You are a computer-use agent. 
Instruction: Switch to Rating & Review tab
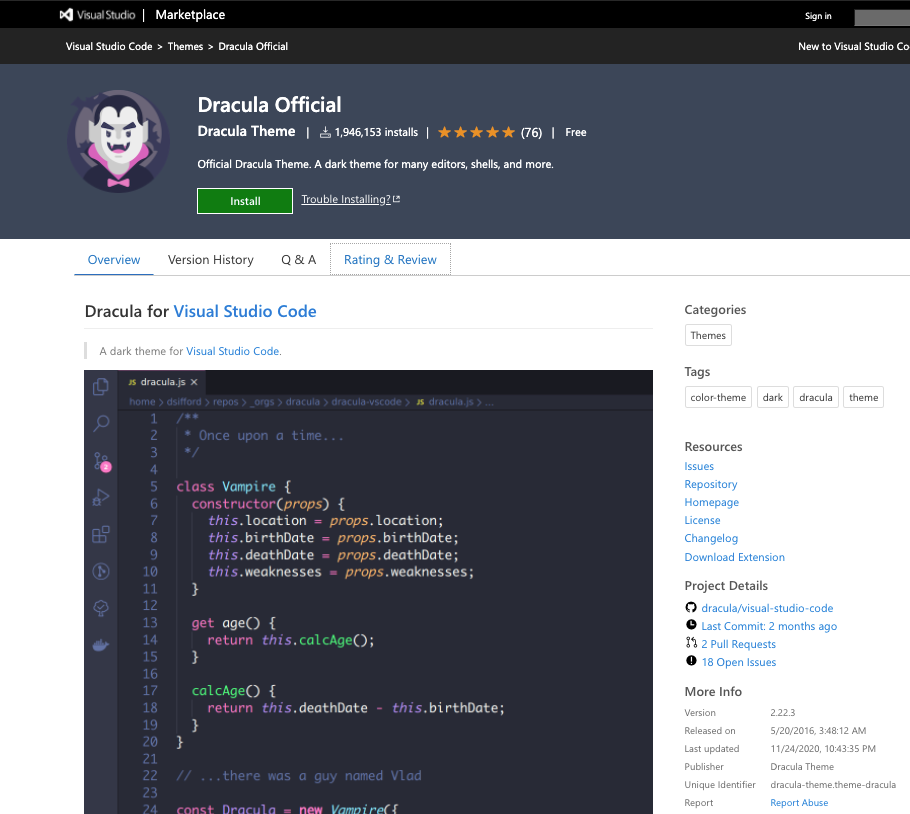[390, 259]
